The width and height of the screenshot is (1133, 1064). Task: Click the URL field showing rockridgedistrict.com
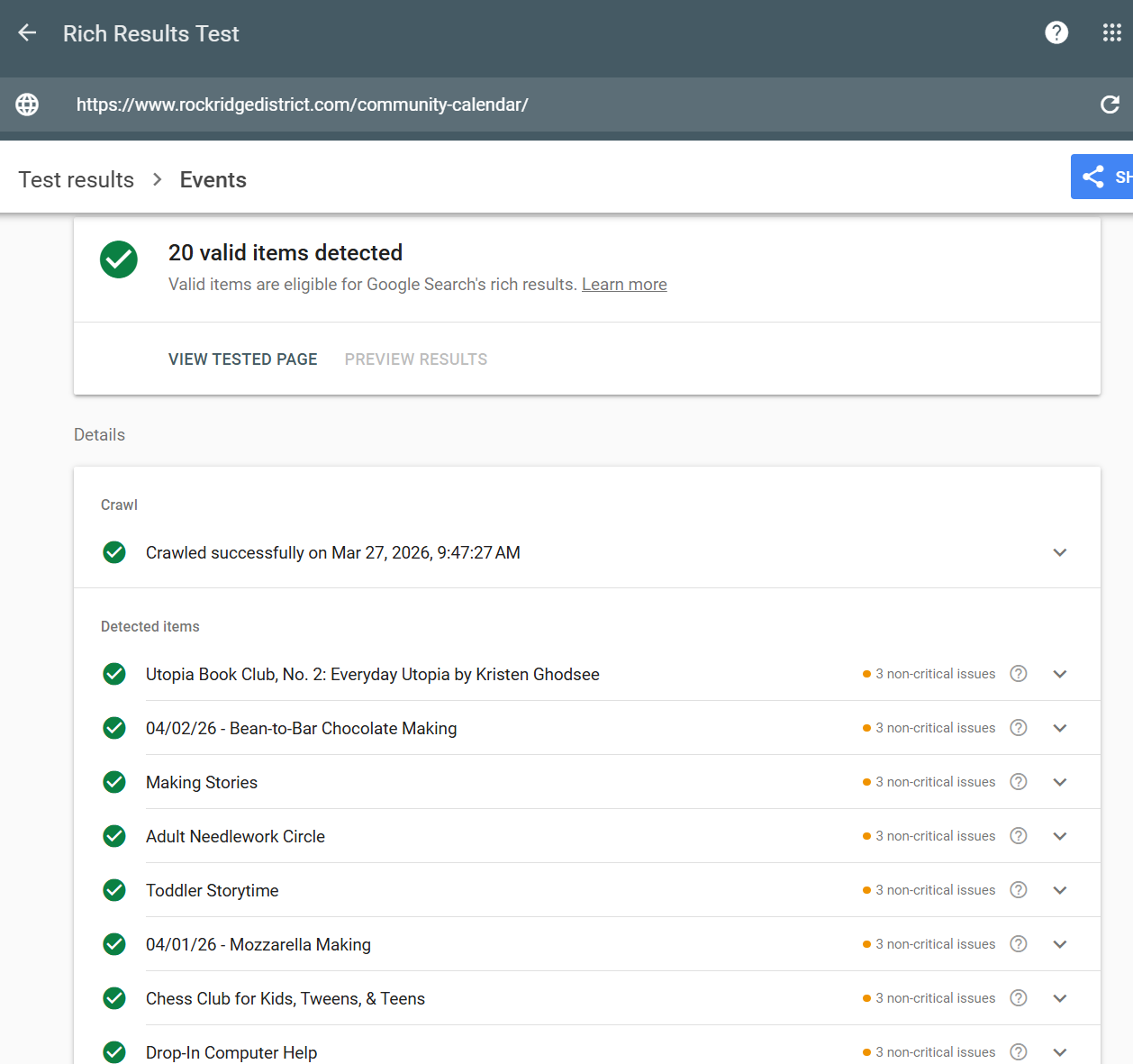(303, 105)
